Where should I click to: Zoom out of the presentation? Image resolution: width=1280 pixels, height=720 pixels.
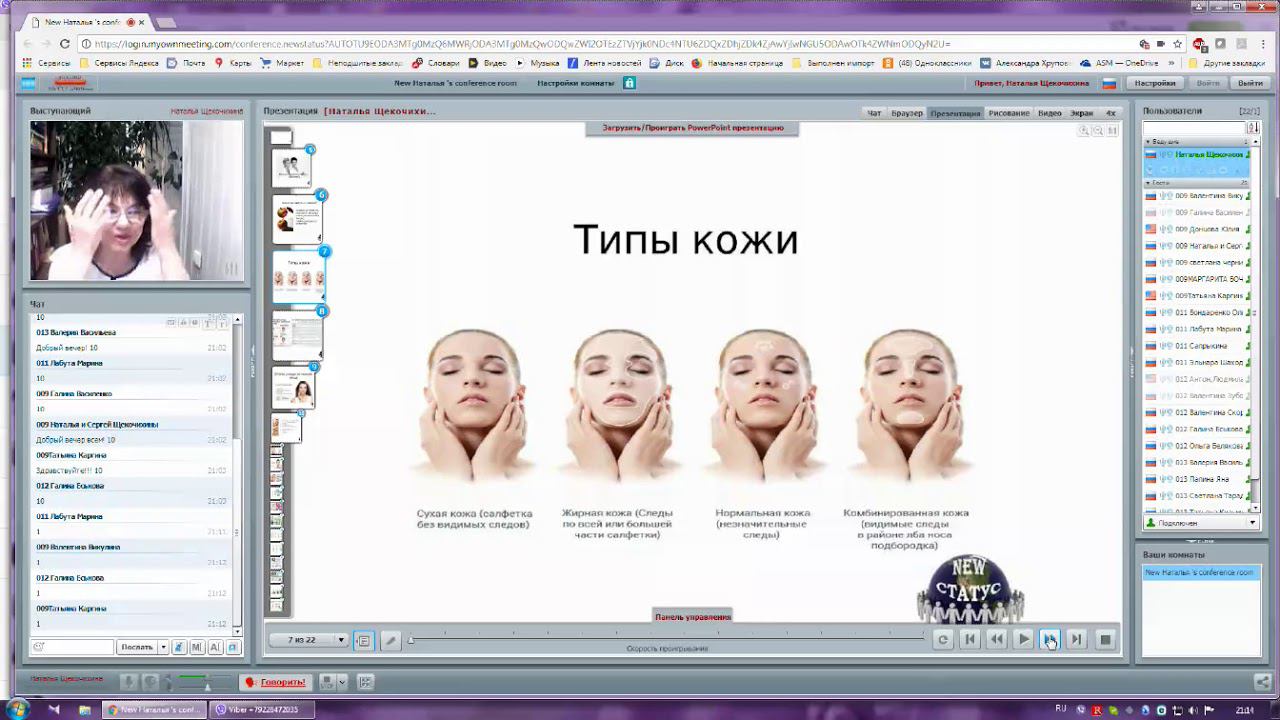(x=1097, y=131)
